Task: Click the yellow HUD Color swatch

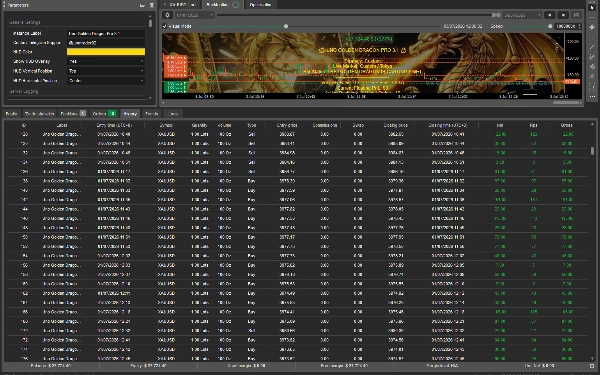Action: click(106, 52)
